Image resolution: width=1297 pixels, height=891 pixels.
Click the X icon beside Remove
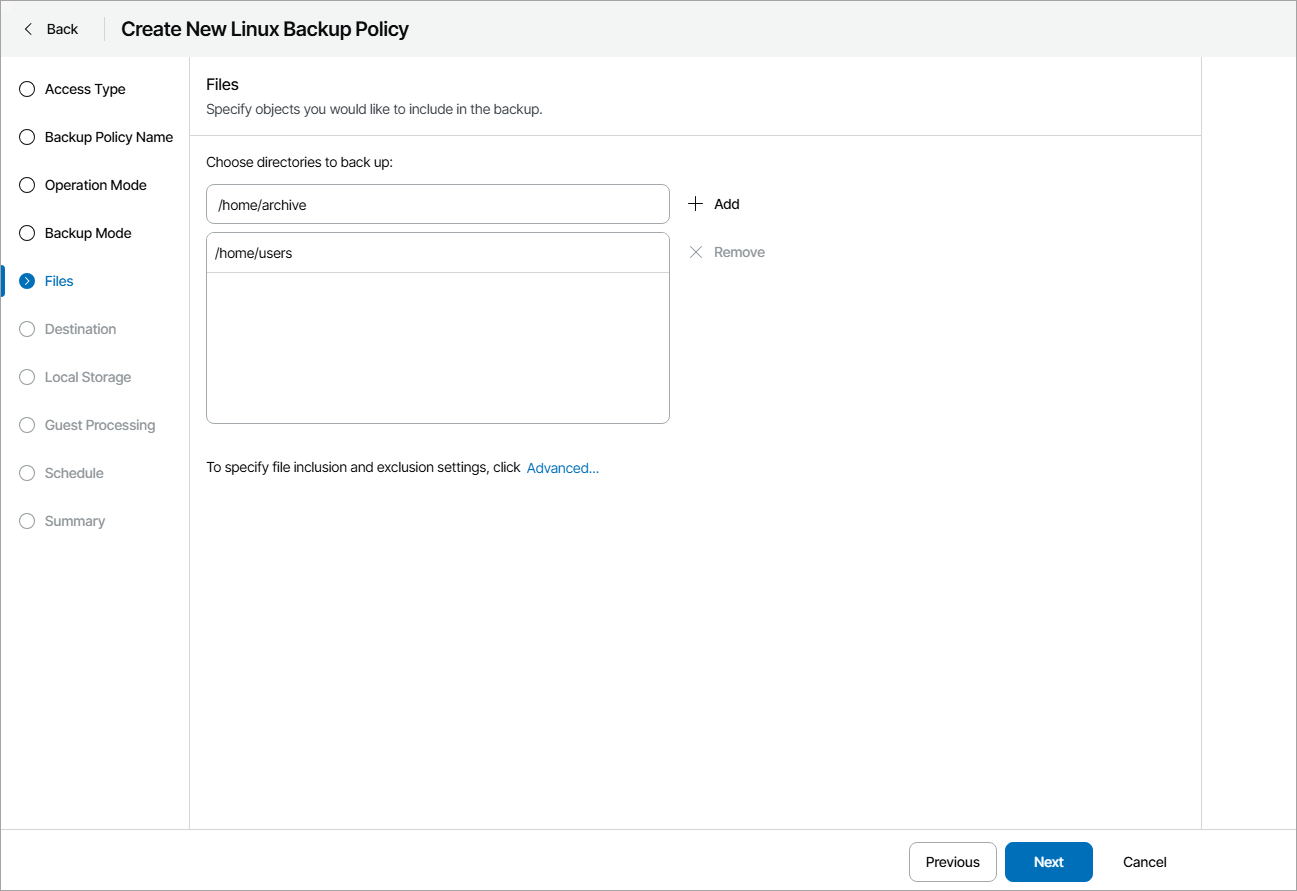[696, 252]
